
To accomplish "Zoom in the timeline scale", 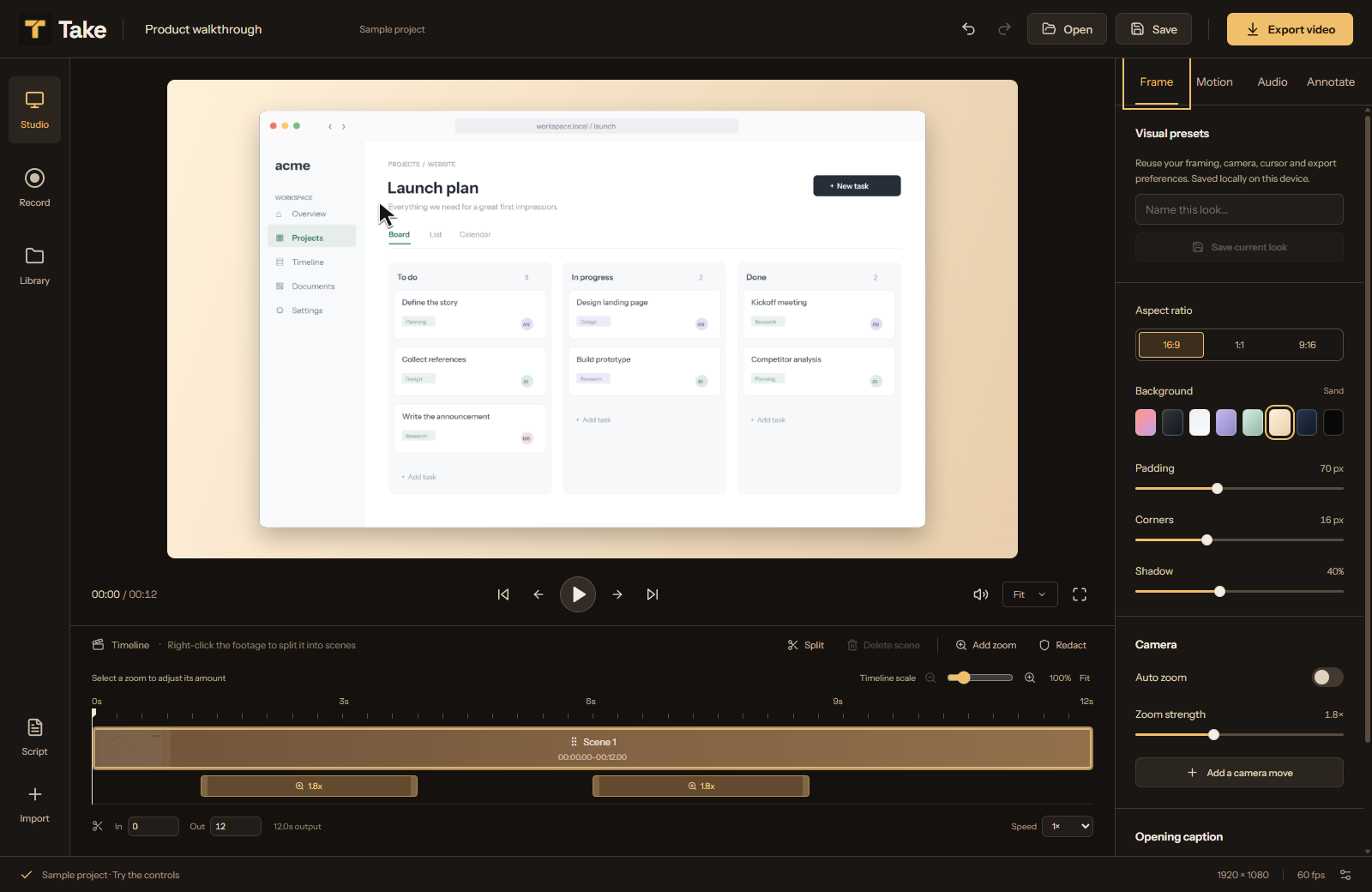I will (x=1030, y=678).
